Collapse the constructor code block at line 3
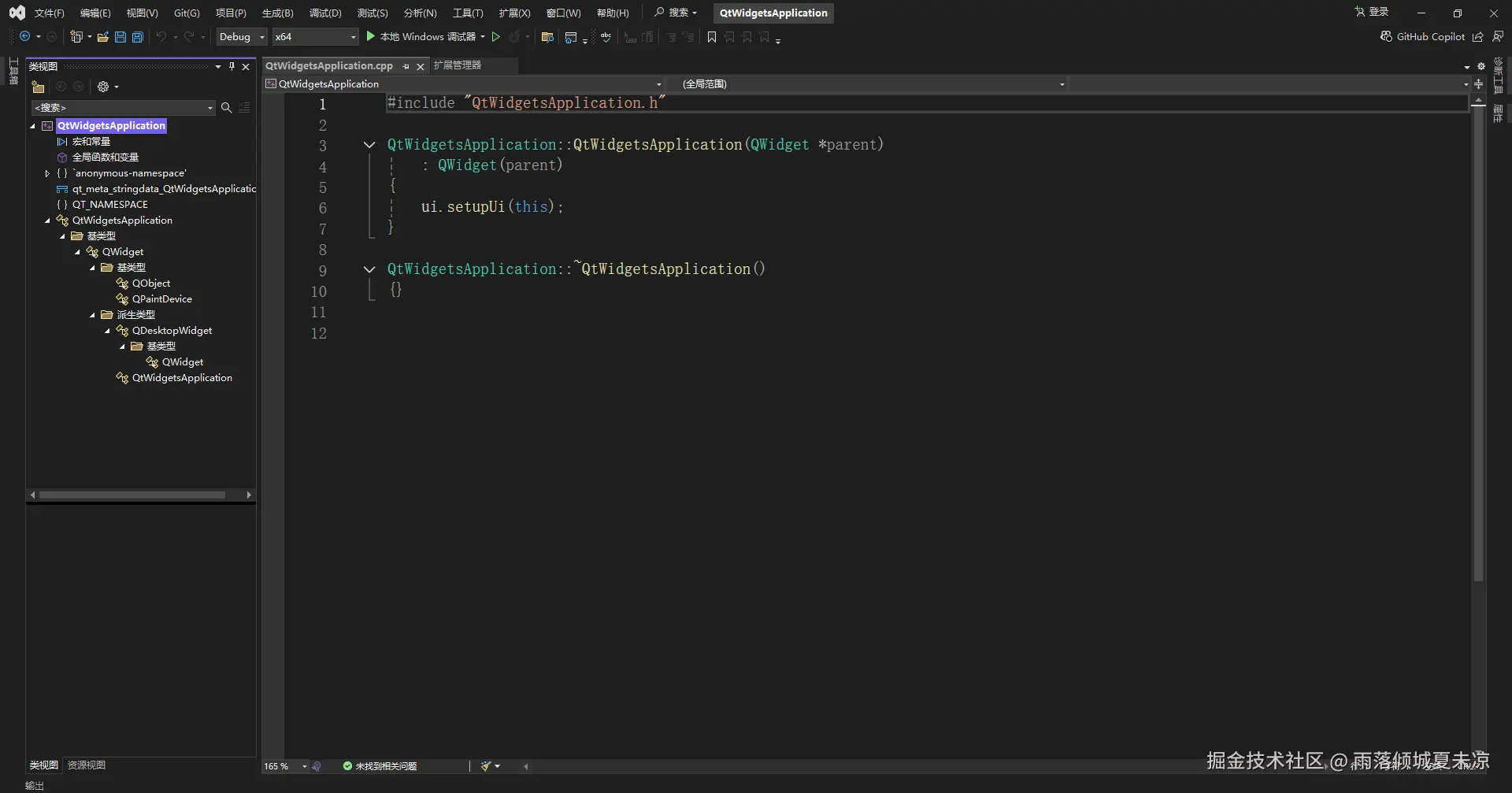 click(369, 145)
